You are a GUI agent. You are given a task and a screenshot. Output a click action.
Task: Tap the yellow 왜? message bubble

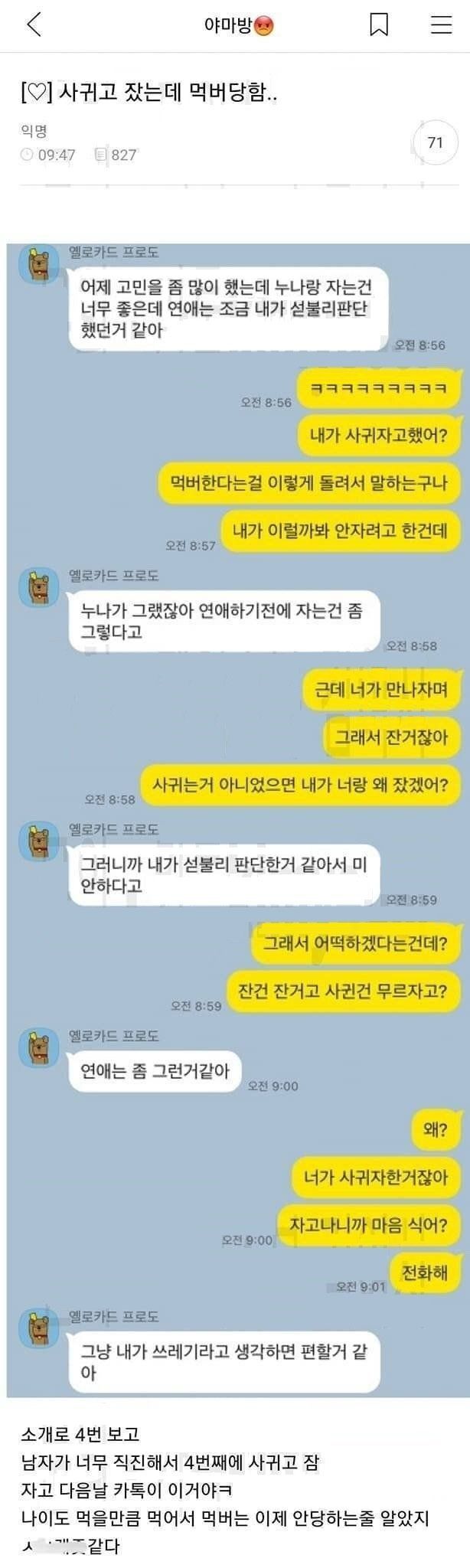[x=436, y=1129]
